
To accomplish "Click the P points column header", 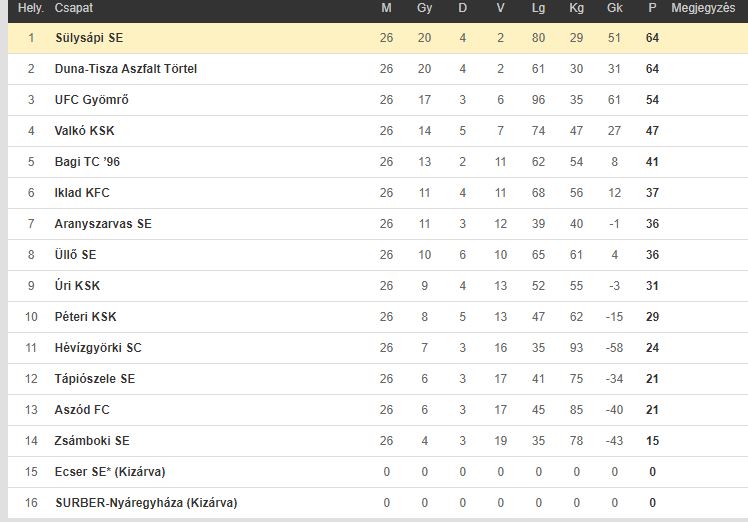I will click(652, 8).
